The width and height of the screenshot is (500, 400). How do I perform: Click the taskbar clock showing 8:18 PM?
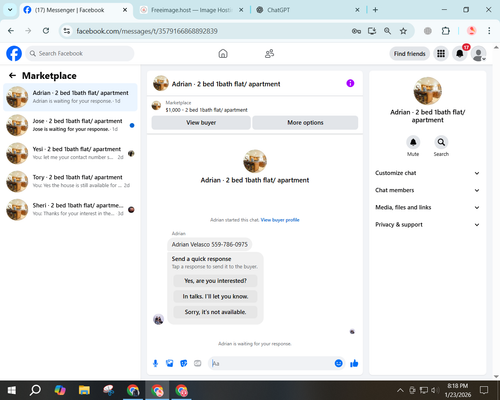pyautogui.click(x=458, y=390)
